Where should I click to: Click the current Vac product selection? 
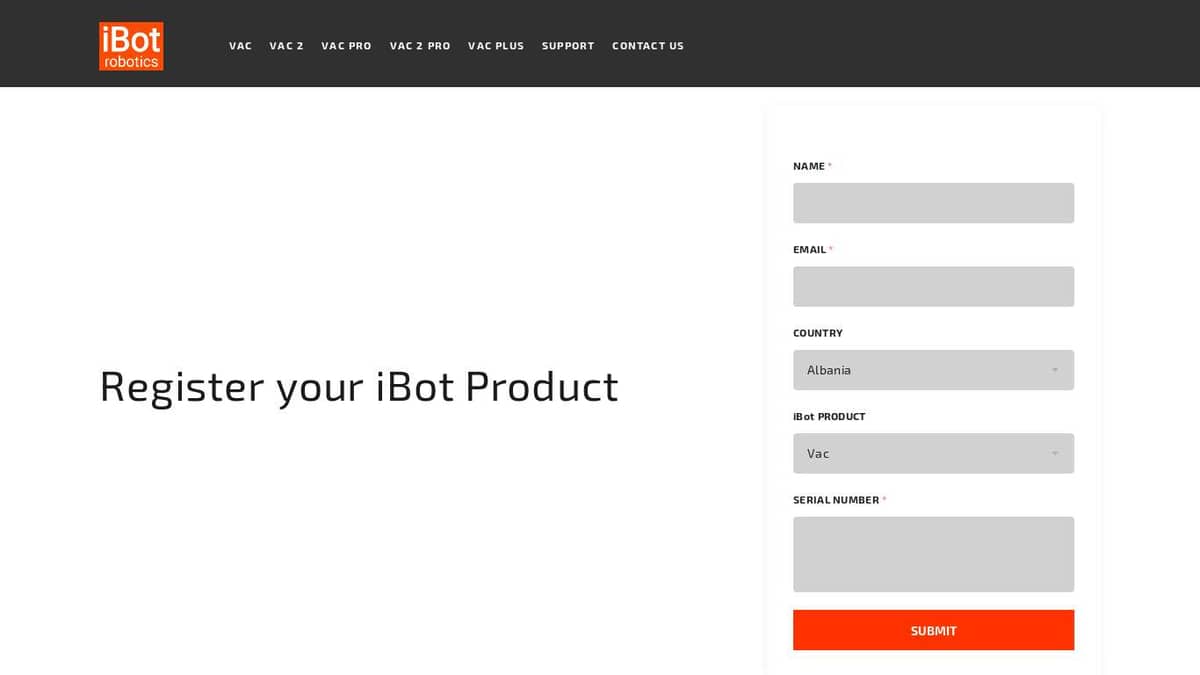pyautogui.click(x=818, y=453)
